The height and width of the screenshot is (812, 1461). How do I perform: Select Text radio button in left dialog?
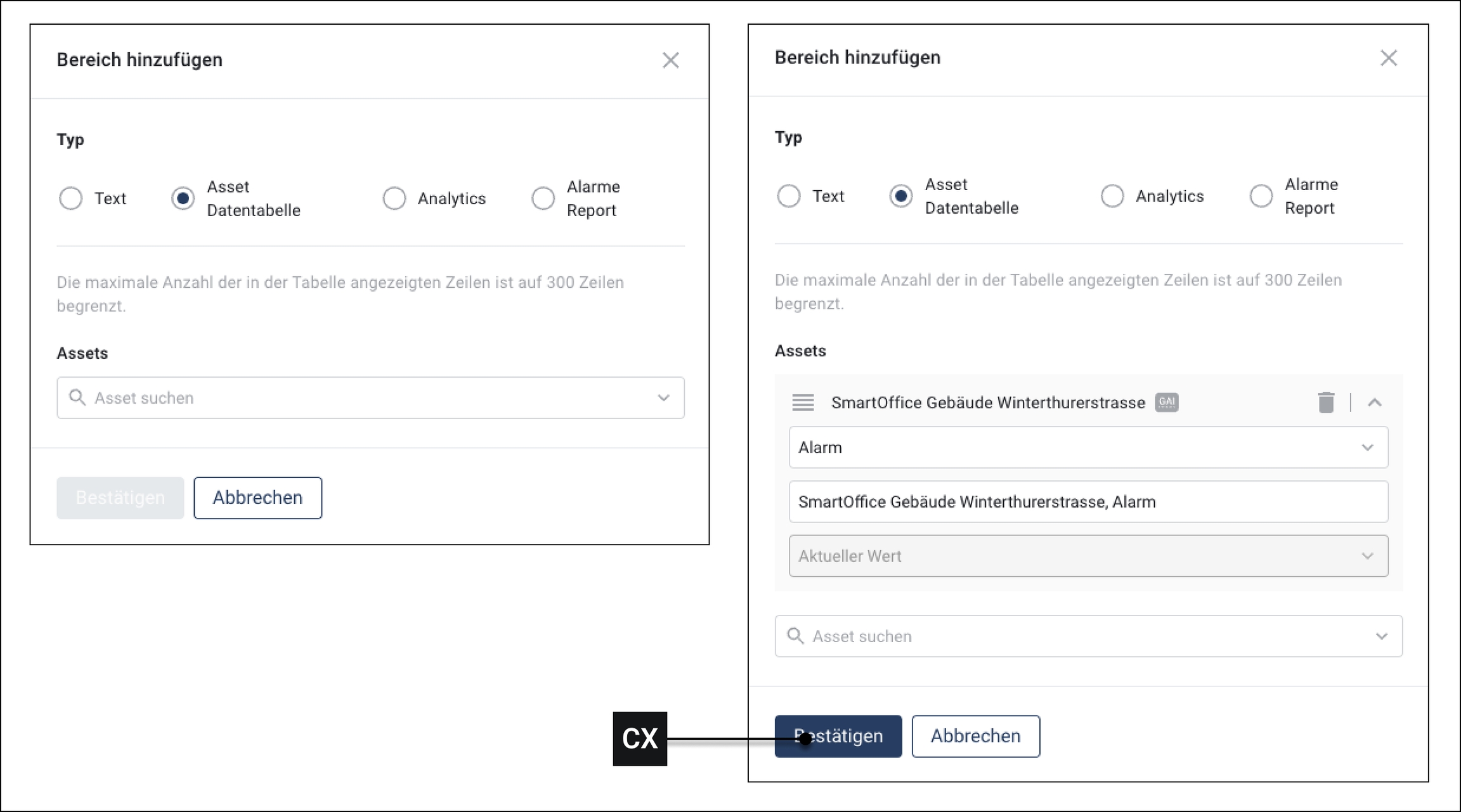point(70,198)
